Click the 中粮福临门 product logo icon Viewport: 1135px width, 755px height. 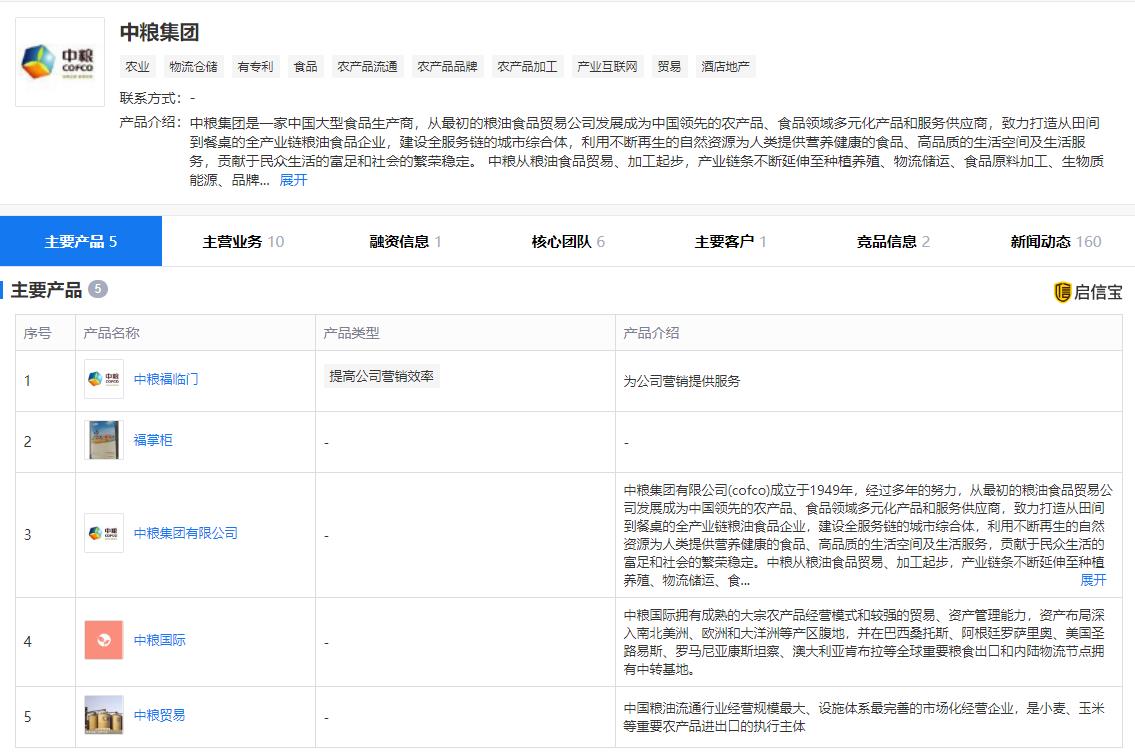[x=104, y=379]
